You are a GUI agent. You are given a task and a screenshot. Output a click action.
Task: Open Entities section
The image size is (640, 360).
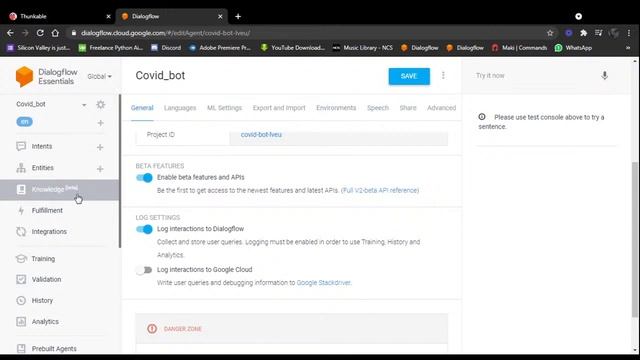pyautogui.click(x=42, y=168)
